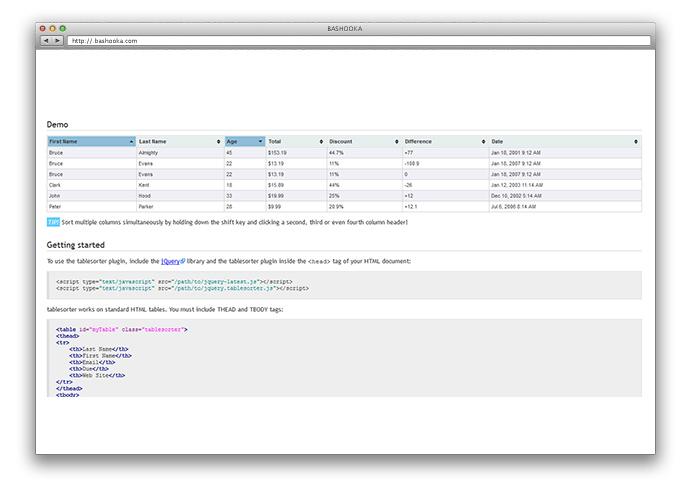Sort the Discount column via its arrows

point(396,141)
